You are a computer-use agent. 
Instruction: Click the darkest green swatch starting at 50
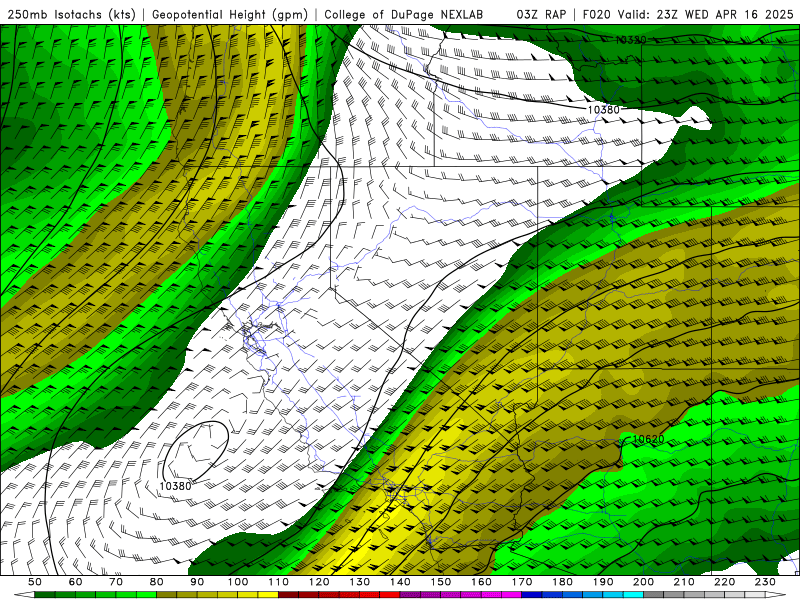(x=45, y=595)
